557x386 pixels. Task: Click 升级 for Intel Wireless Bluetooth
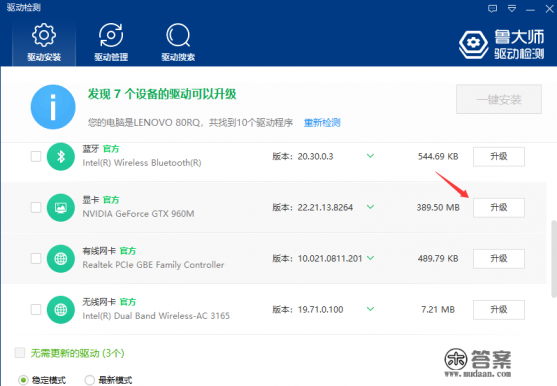tap(499, 157)
